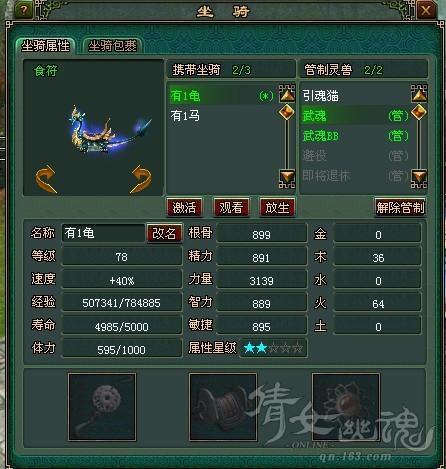Screen dimensions: 446x469
Task: Click the diamond slider handle in 携带坐骑 list
Action: 287,112
